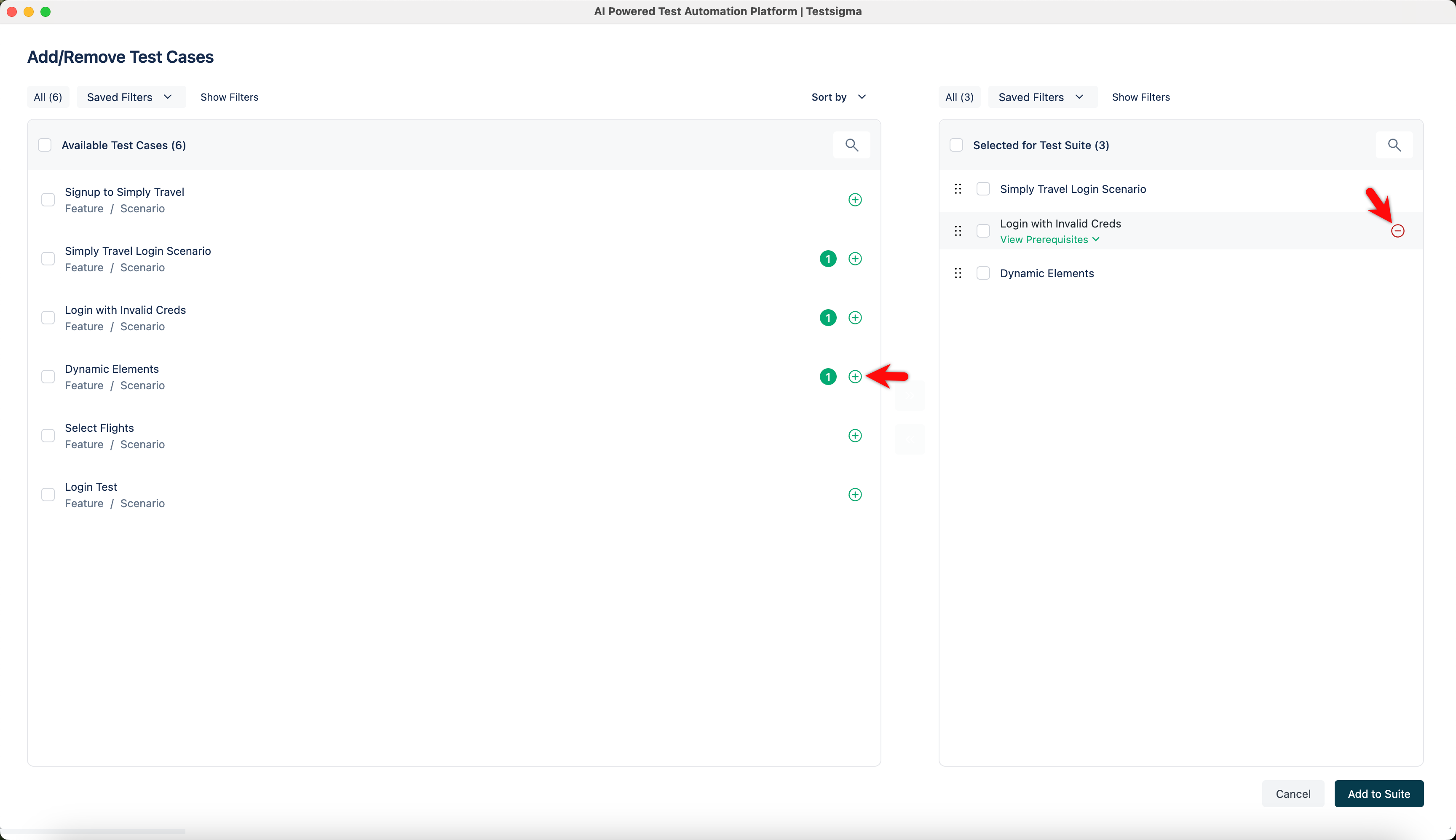This screenshot has height=840, width=1456.
Task: Click Show Filters on right panel
Action: click(x=1140, y=97)
